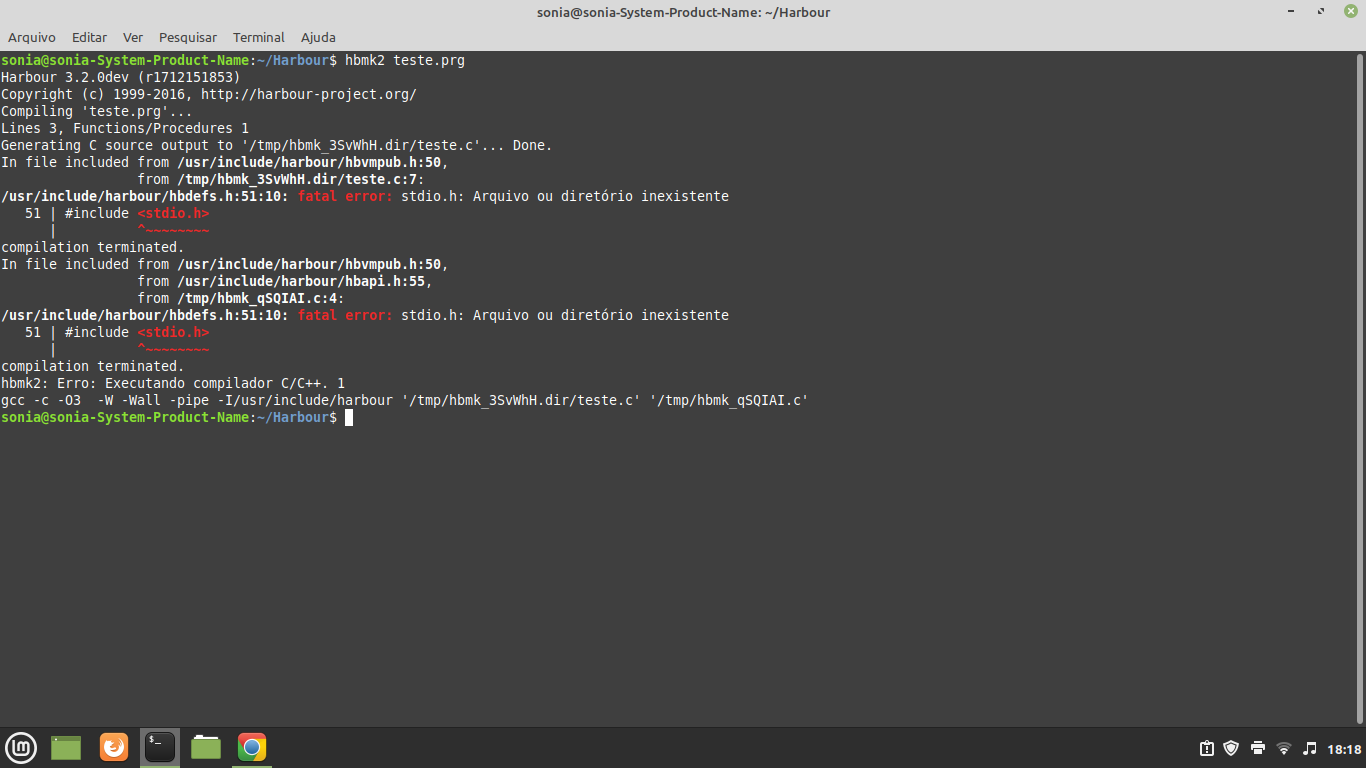Image resolution: width=1366 pixels, height=768 pixels.
Task: Click the shield icon in the system tray
Action: (1232, 749)
